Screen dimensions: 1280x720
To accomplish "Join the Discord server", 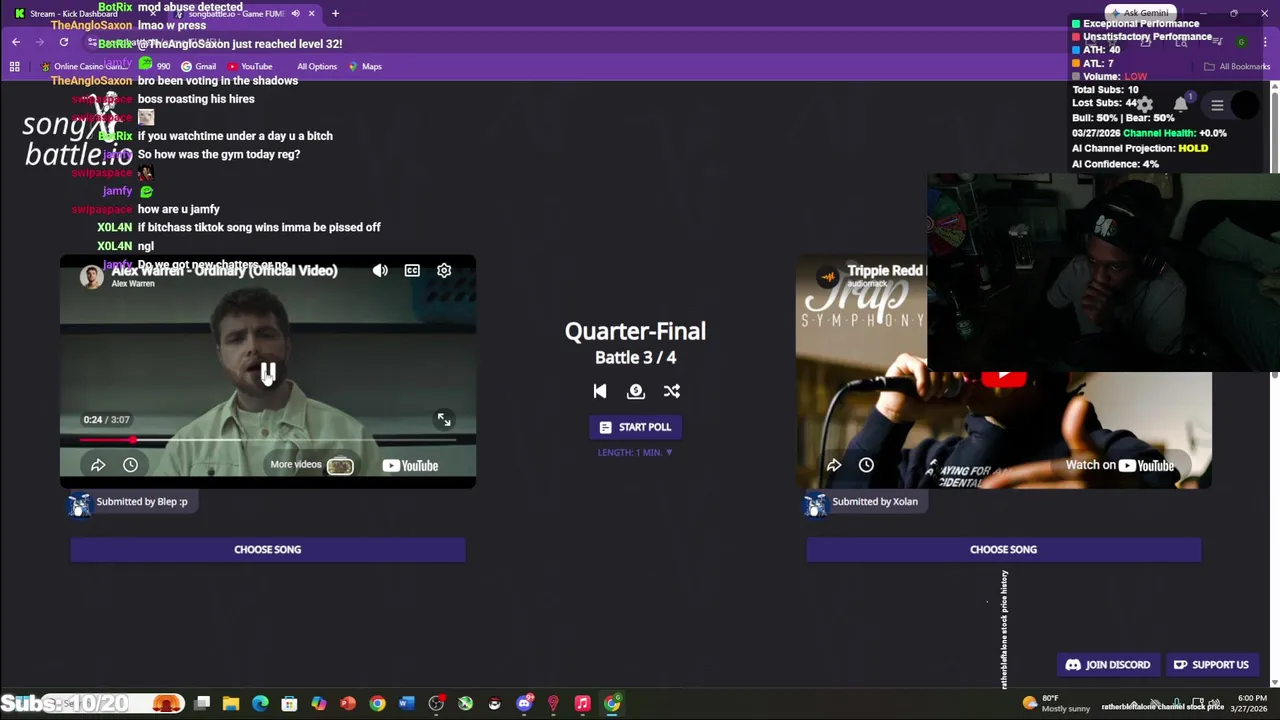I will pyautogui.click(x=1108, y=665).
